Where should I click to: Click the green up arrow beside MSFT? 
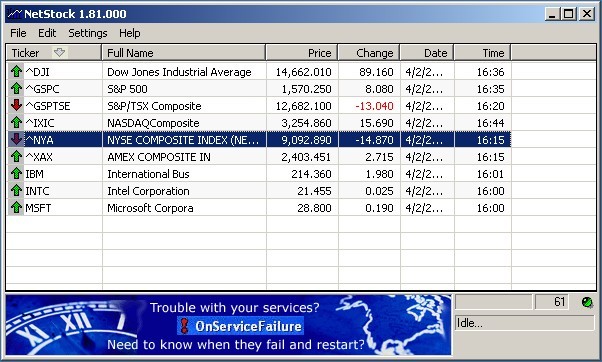pyautogui.click(x=16, y=207)
